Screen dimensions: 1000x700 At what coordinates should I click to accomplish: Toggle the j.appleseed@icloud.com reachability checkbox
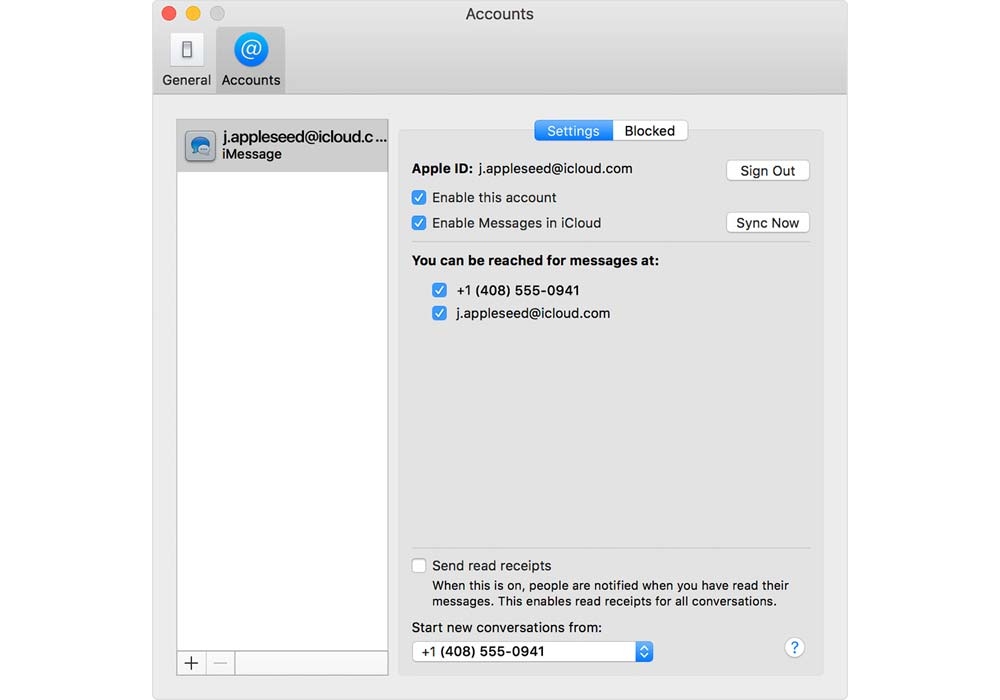439,313
